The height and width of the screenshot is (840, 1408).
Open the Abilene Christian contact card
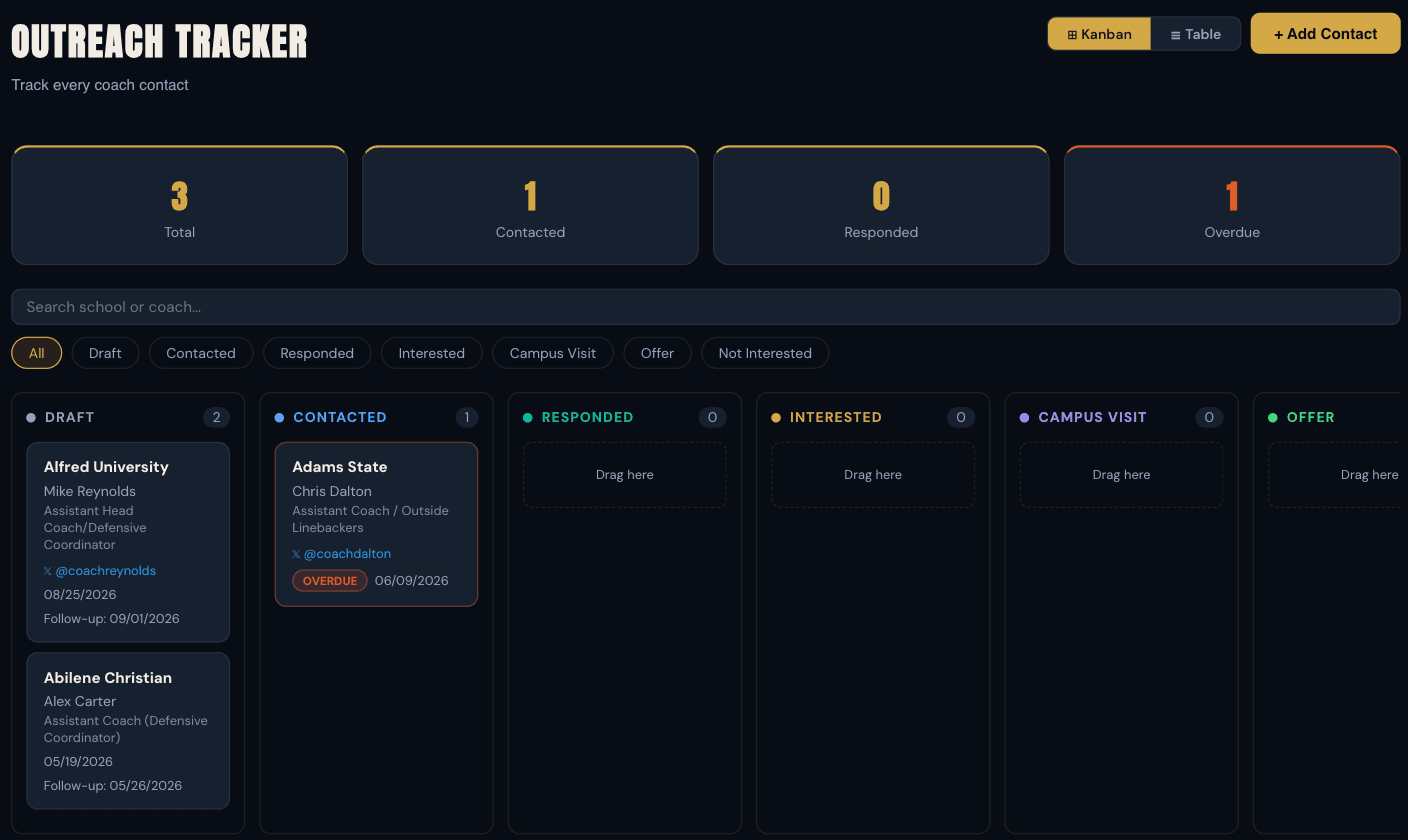tap(128, 730)
